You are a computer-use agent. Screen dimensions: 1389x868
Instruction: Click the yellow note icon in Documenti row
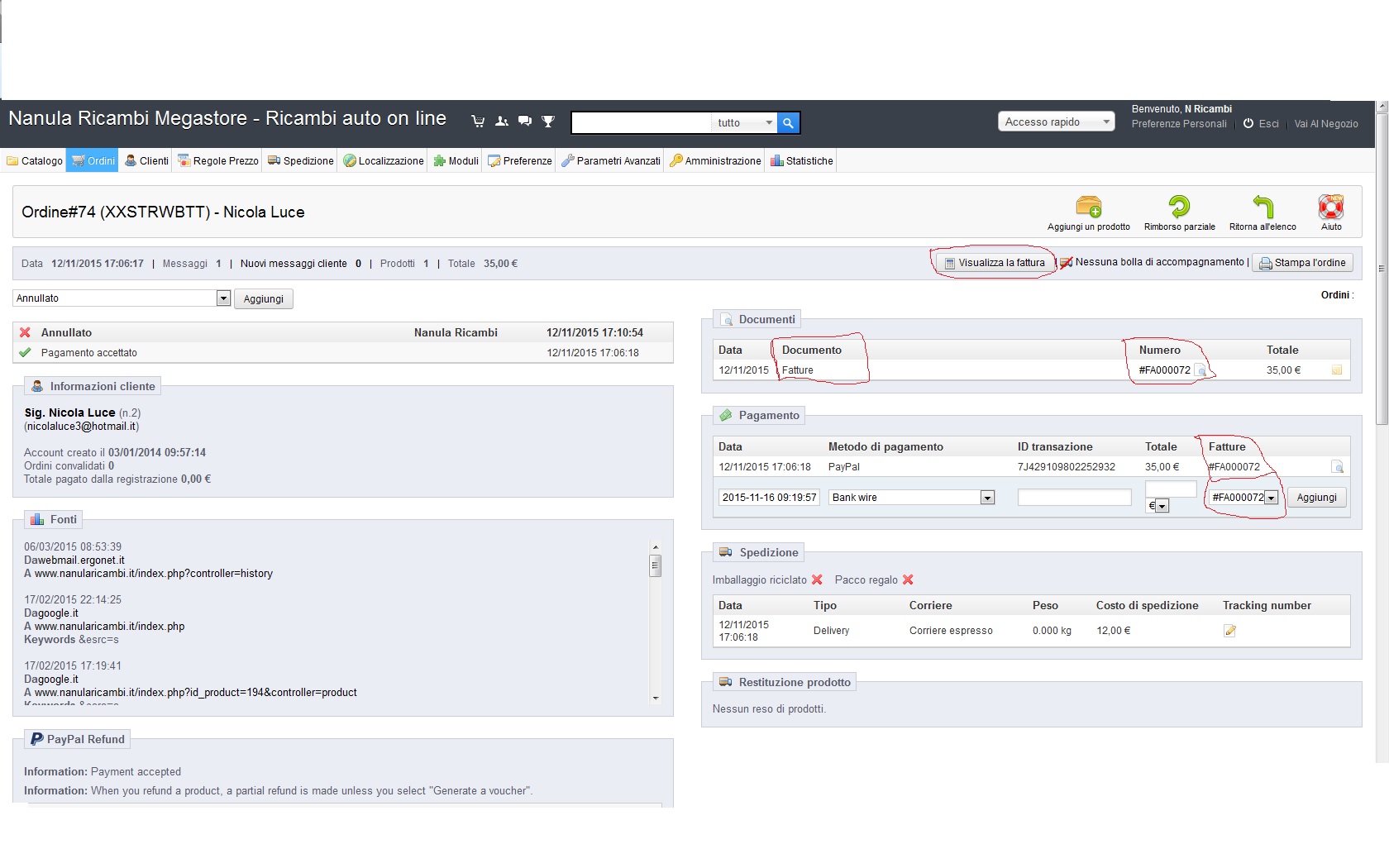(1337, 370)
